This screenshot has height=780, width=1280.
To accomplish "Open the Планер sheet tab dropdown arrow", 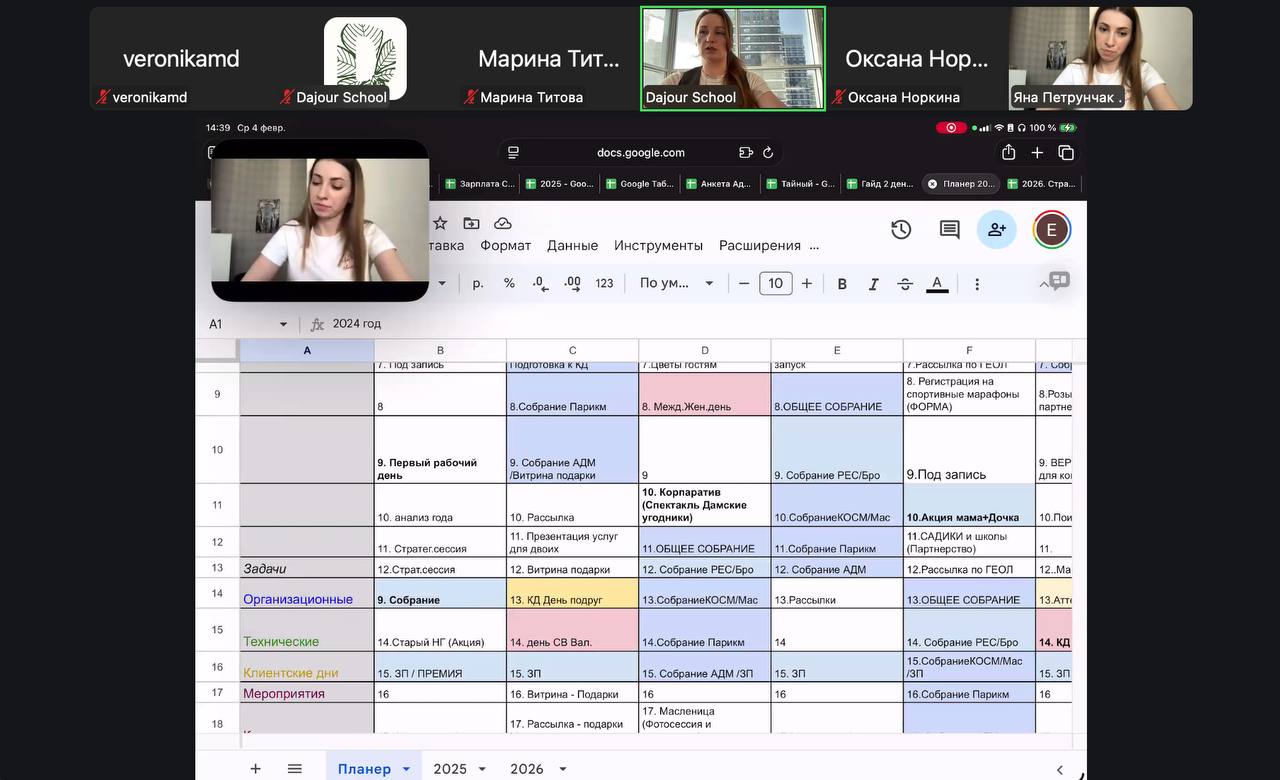I will click(x=406, y=769).
